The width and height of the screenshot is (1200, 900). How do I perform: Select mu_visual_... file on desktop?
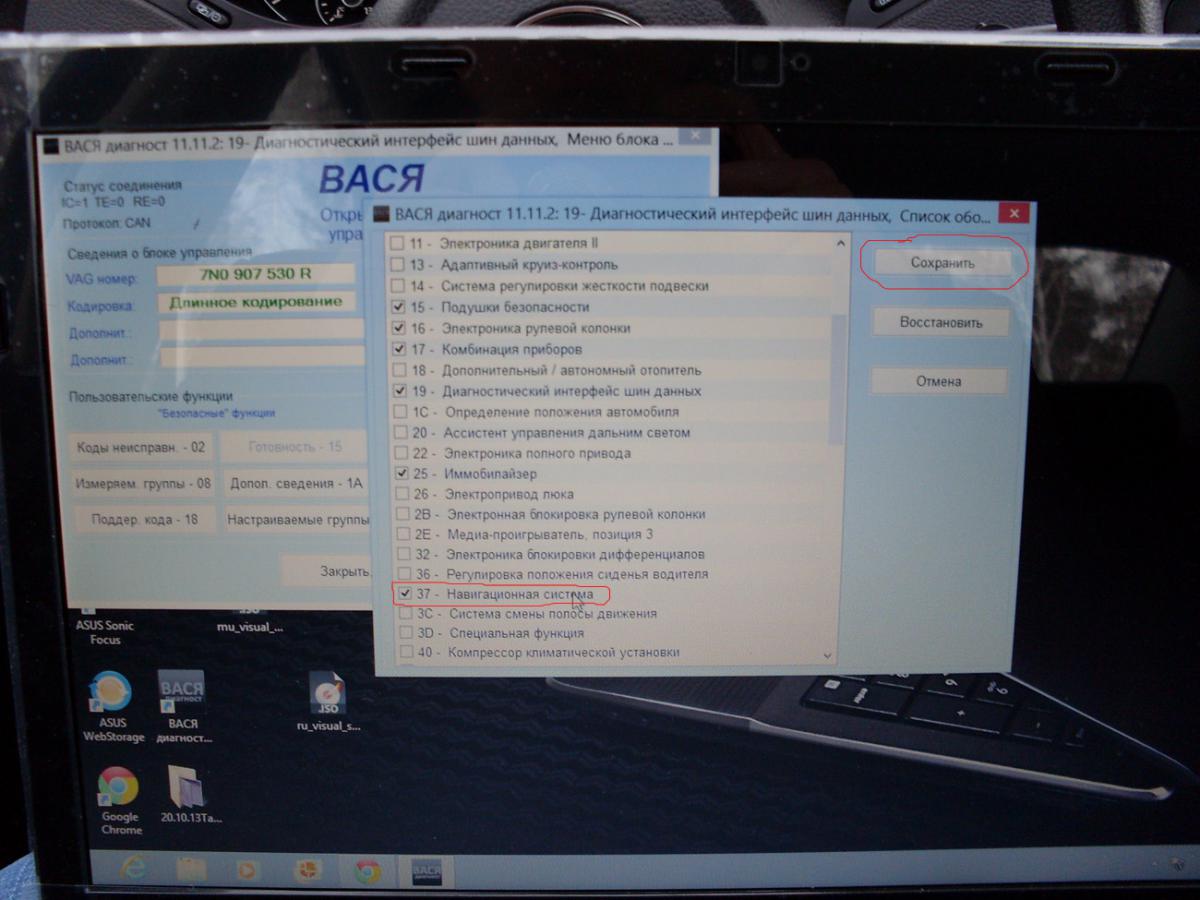[250, 620]
